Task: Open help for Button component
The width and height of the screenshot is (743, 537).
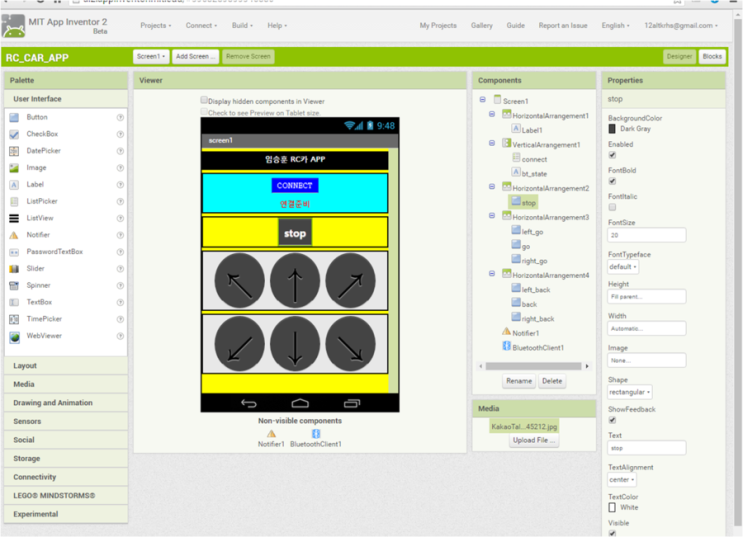Action: (x=120, y=117)
